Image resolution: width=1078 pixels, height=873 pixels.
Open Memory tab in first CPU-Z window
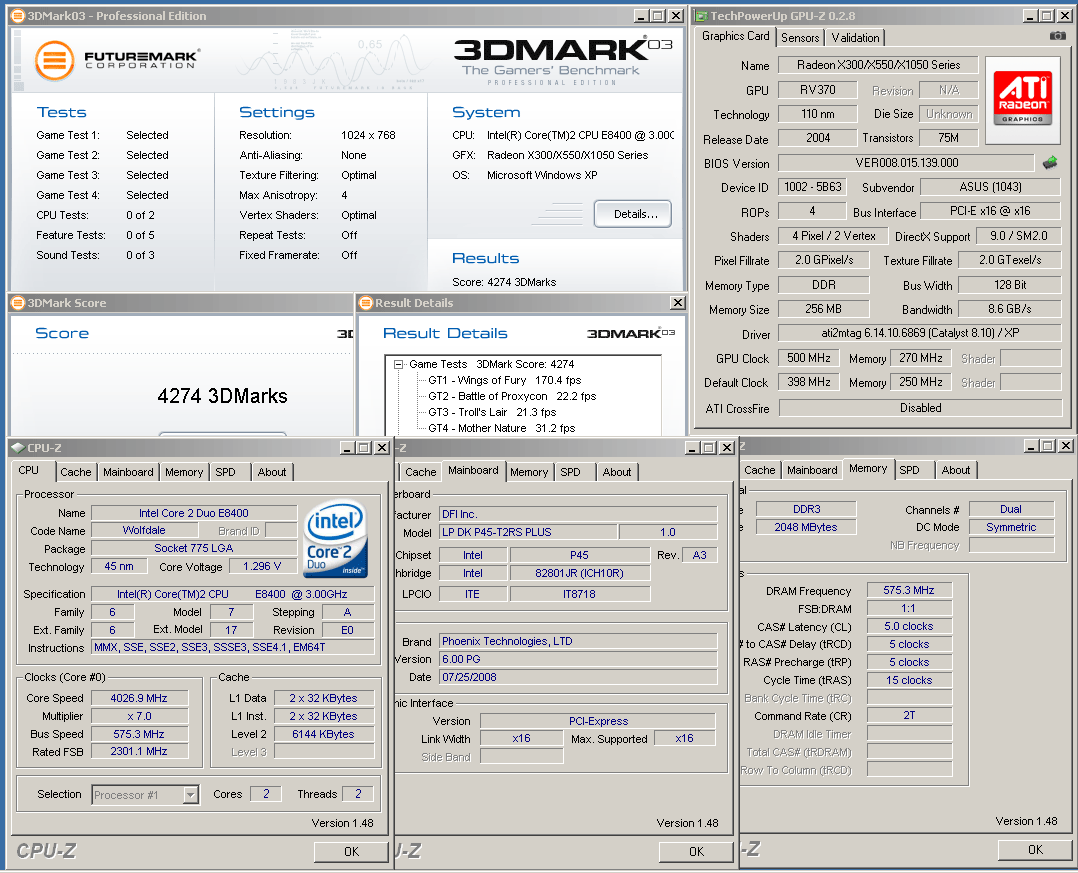(x=184, y=472)
